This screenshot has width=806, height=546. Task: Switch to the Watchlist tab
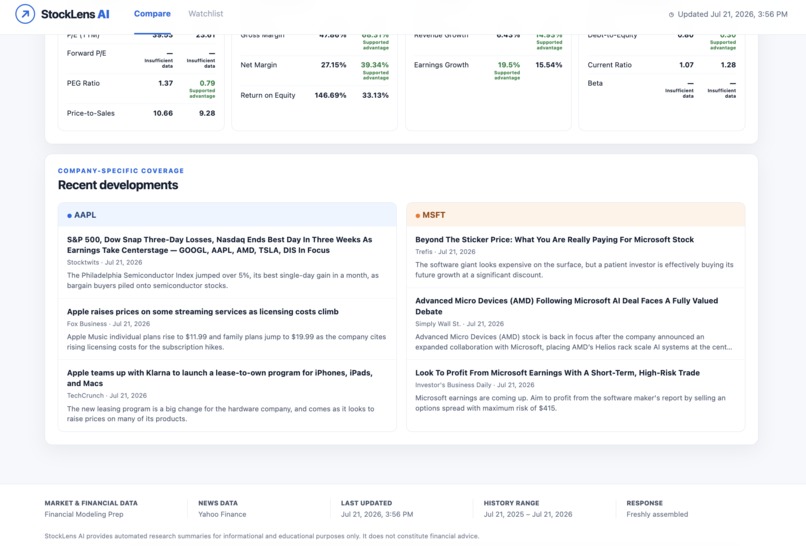(206, 14)
